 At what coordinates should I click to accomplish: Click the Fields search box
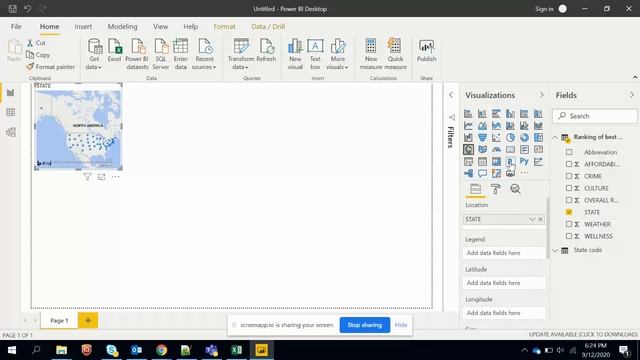click(x=595, y=116)
